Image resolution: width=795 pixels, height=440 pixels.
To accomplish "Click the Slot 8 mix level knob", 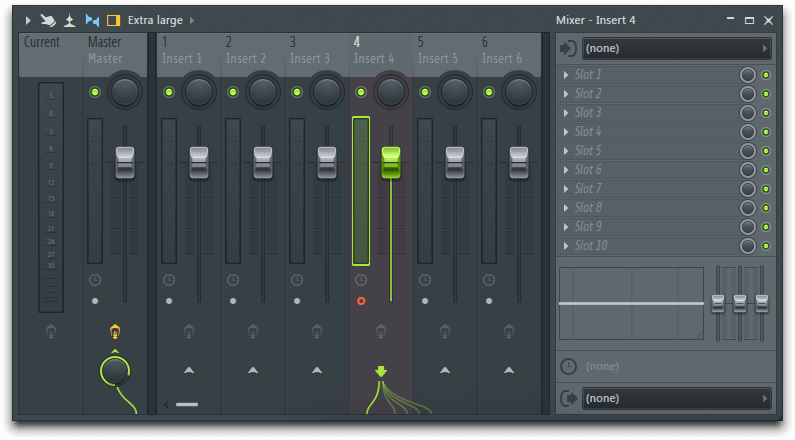I will pyautogui.click(x=747, y=208).
